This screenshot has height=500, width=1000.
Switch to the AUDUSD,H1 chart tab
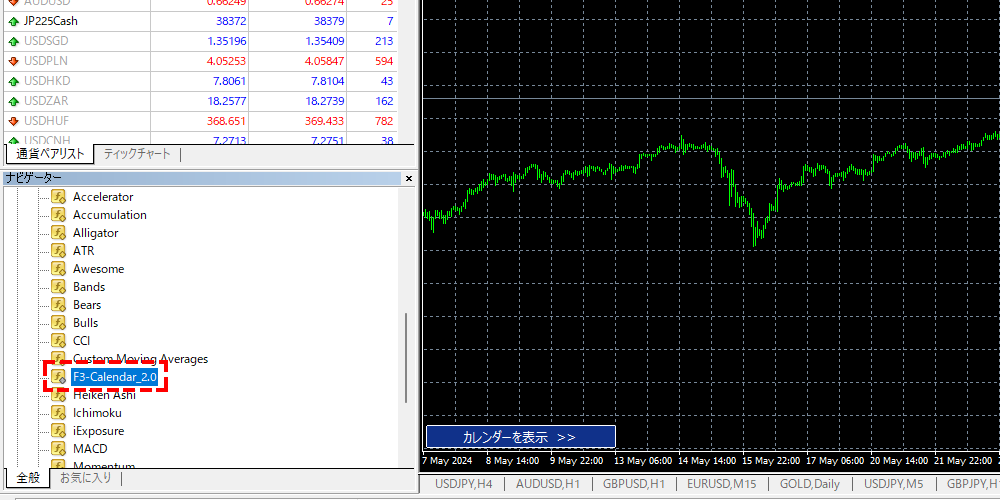pyautogui.click(x=547, y=484)
